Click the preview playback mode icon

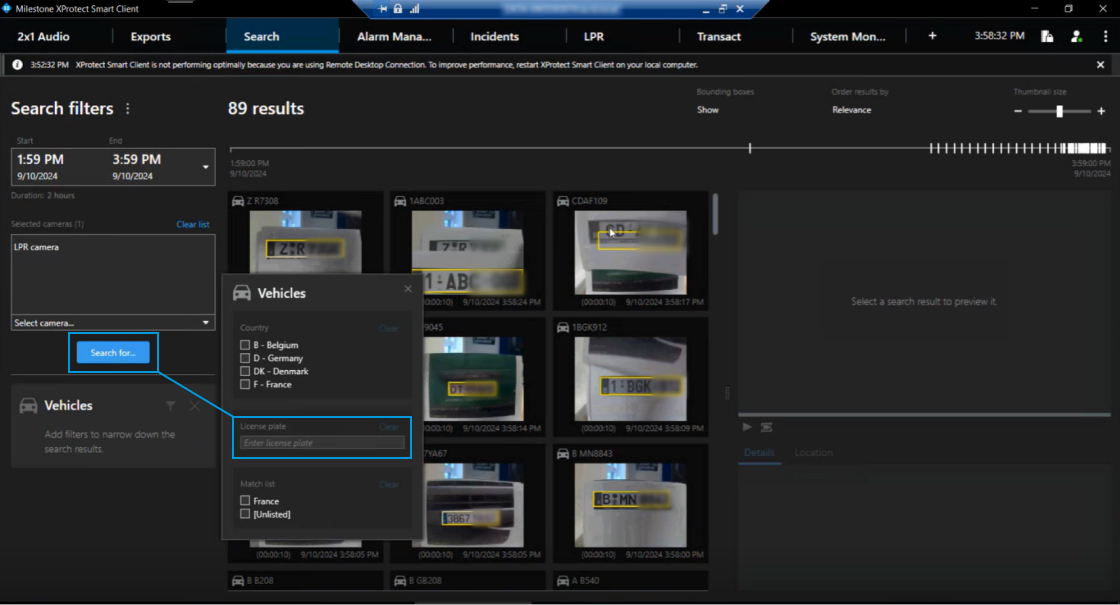tap(766, 427)
